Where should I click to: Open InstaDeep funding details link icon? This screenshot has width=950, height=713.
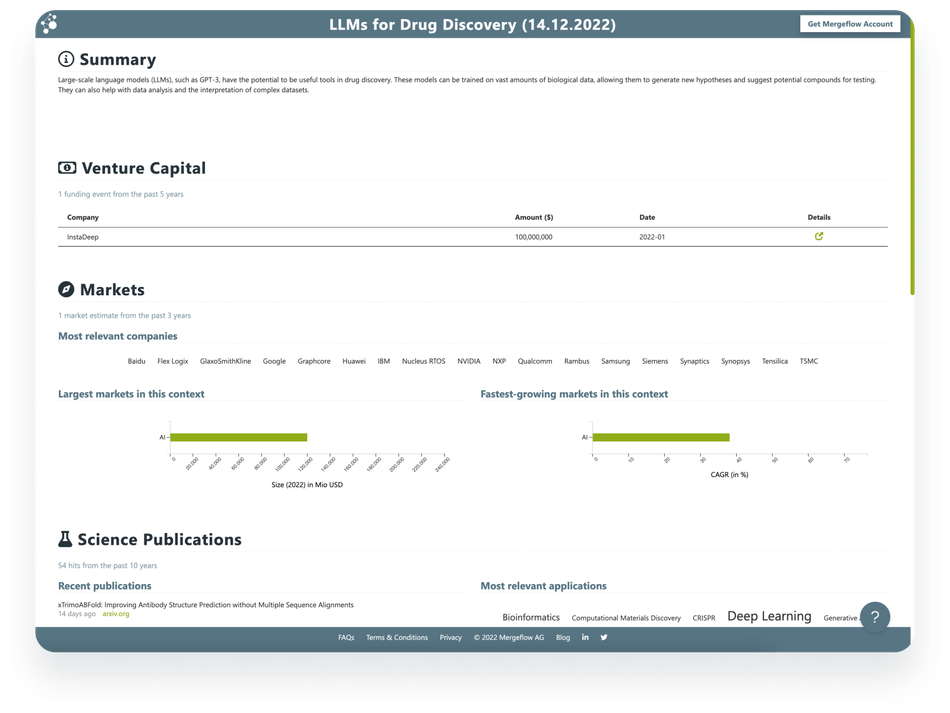tap(819, 236)
